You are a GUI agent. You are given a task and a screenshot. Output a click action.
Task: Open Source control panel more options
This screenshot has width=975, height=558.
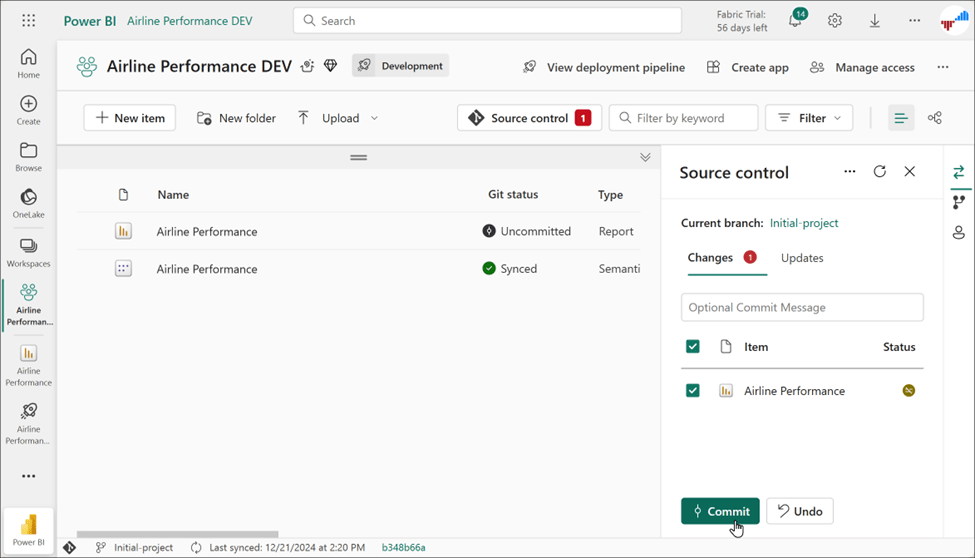(x=849, y=171)
